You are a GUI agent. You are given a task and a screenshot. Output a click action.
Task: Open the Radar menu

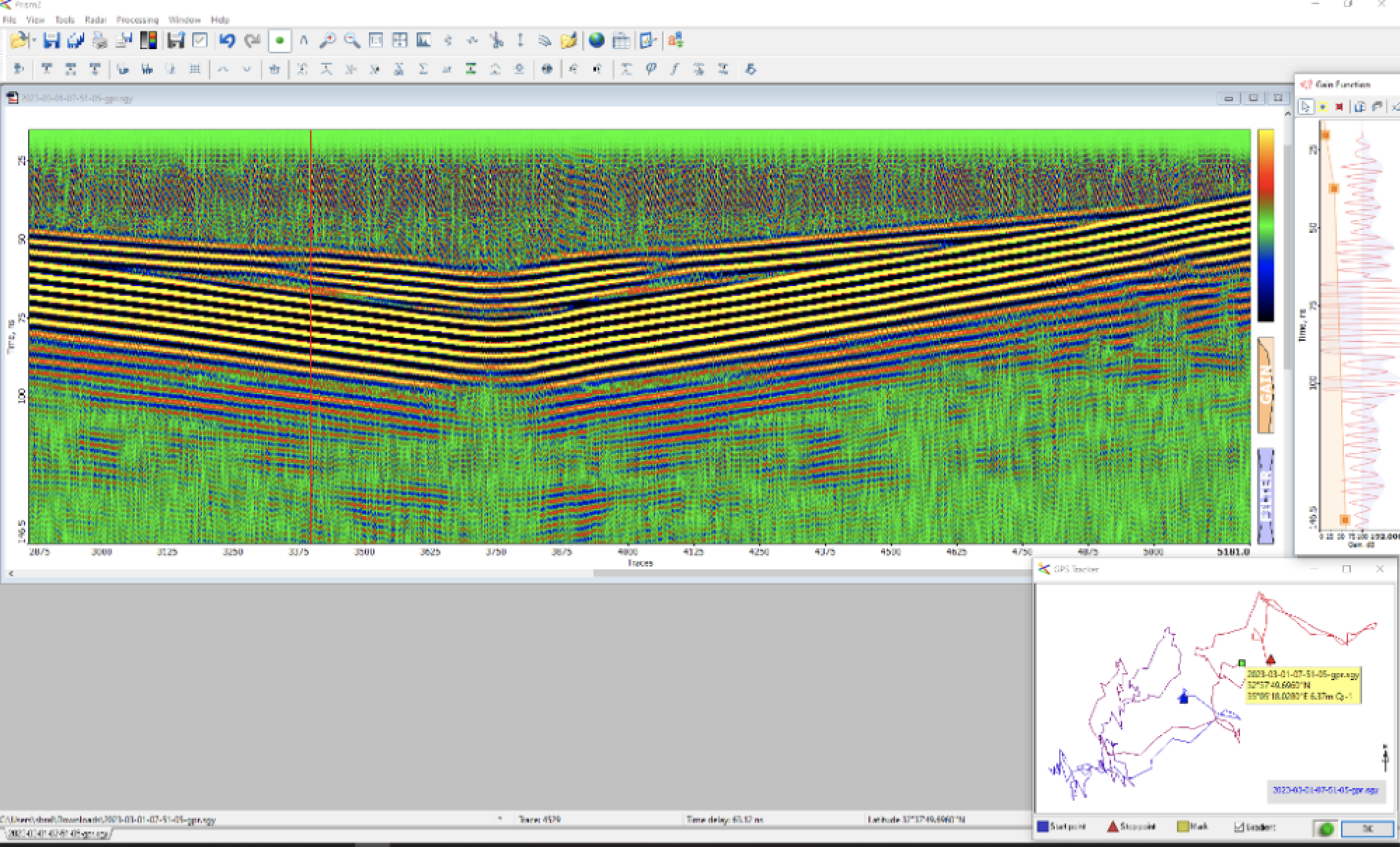coord(95,20)
